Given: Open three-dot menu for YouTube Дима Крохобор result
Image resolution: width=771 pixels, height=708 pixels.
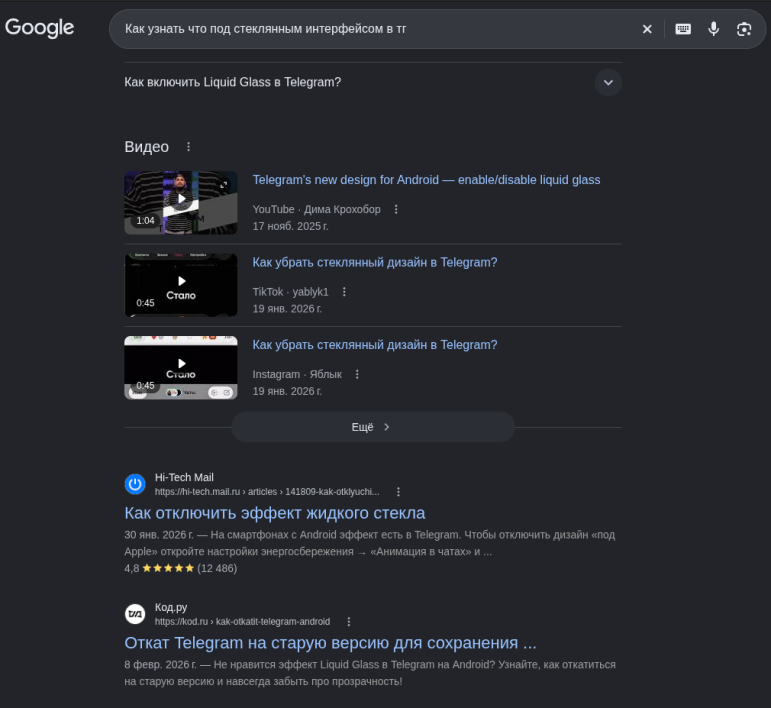Looking at the screenshot, I should click(x=396, y=209).
